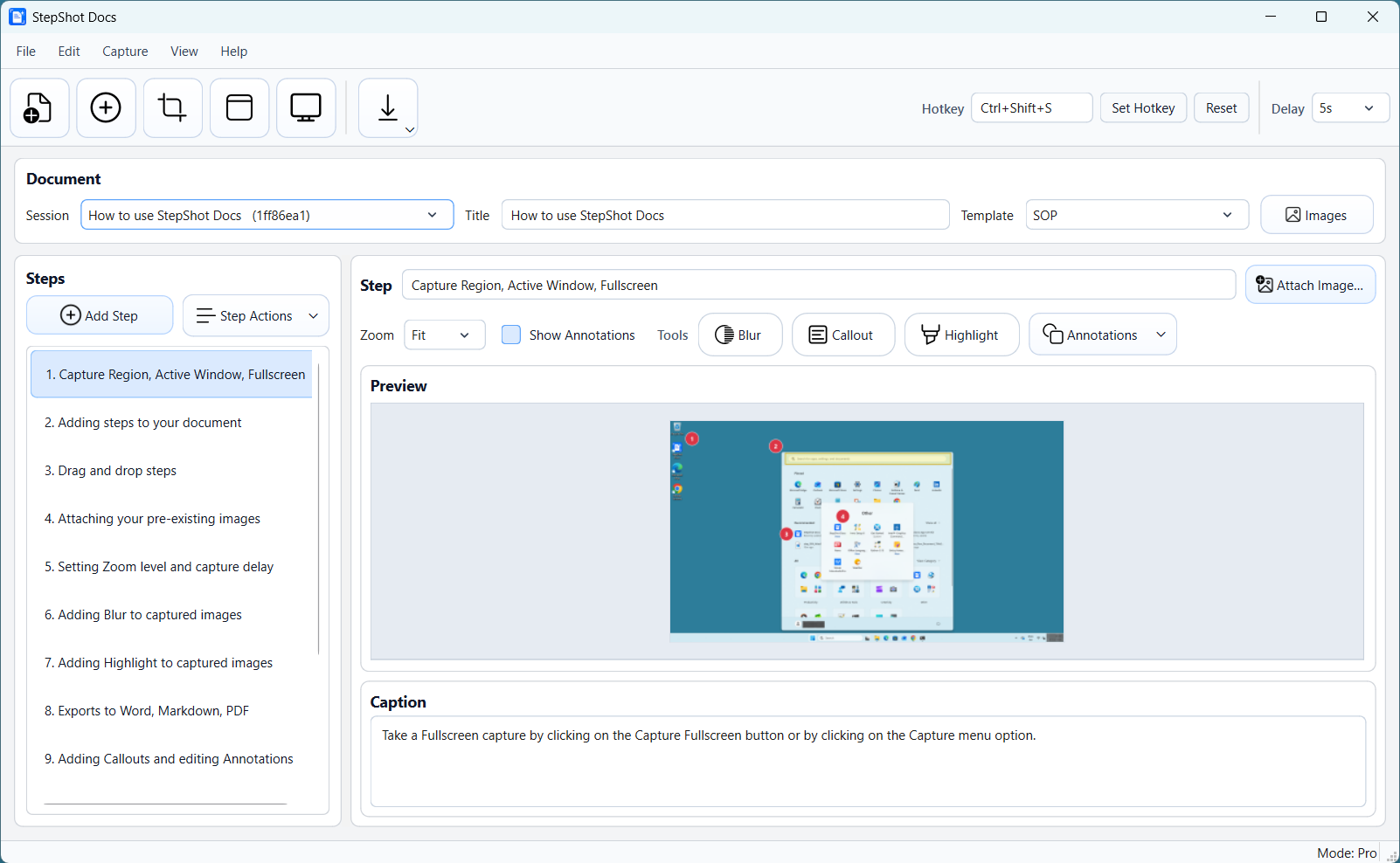Click the Mode: Pro status text
1400x863 pixels.
coord(1347,853)
